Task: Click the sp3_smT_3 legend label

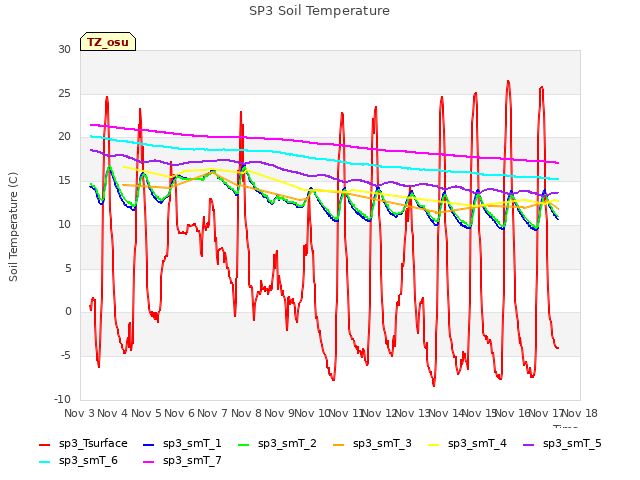Action: (x=382, y=444)
